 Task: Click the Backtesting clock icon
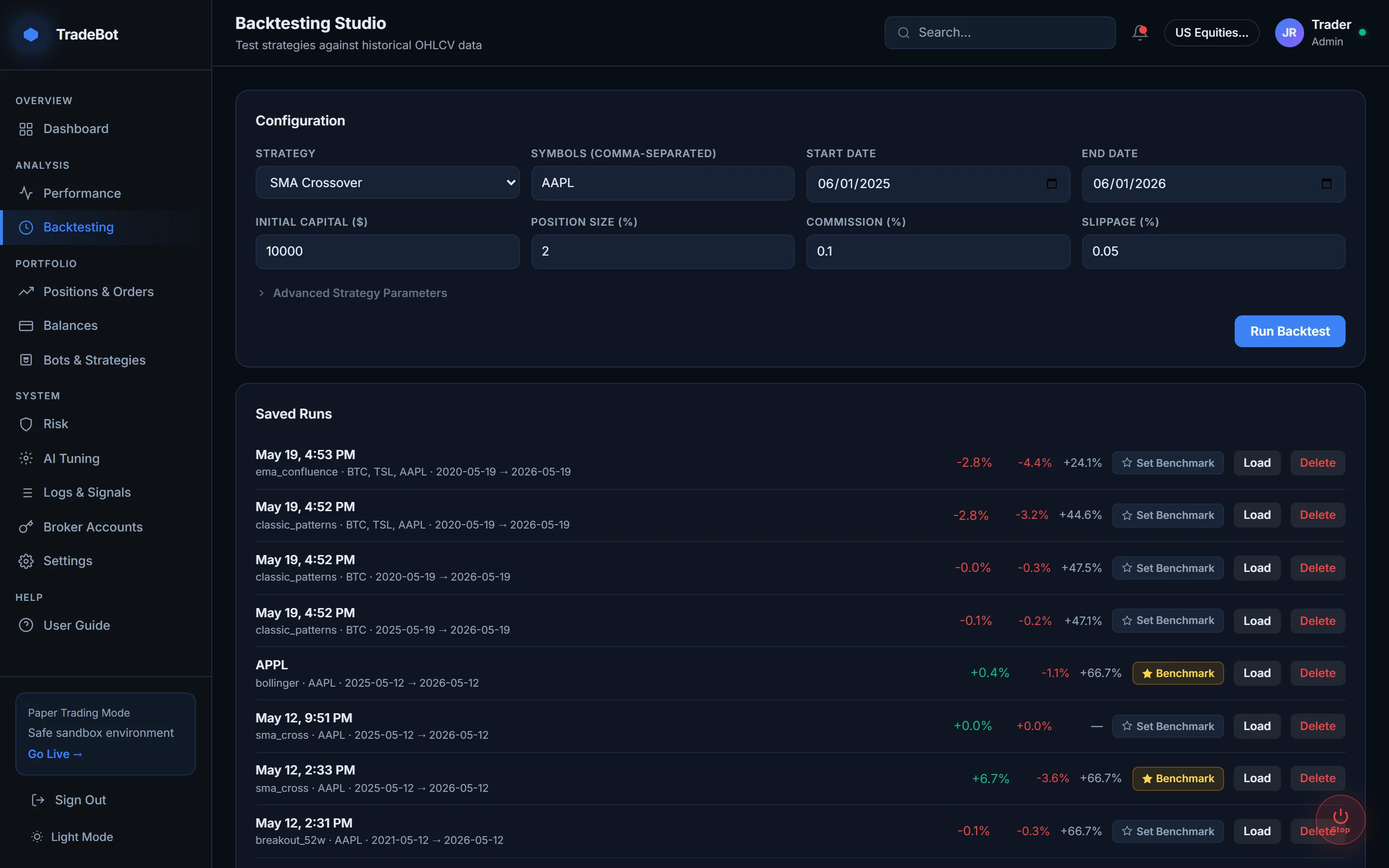coord(26,227)
